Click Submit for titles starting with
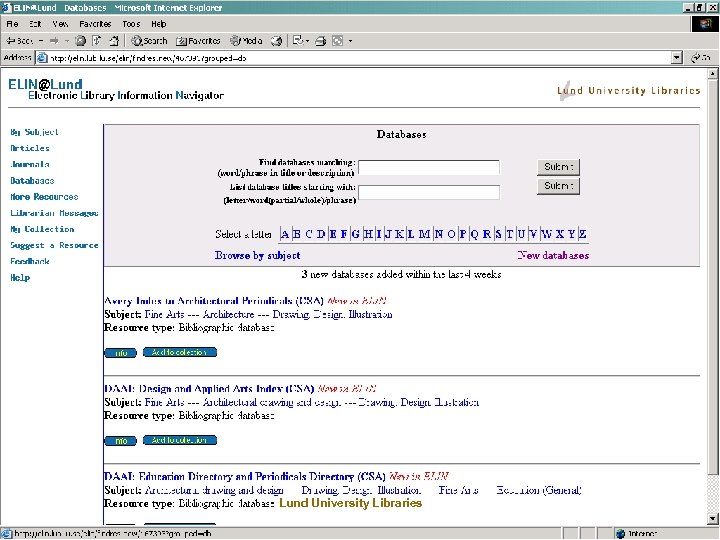 558,186
